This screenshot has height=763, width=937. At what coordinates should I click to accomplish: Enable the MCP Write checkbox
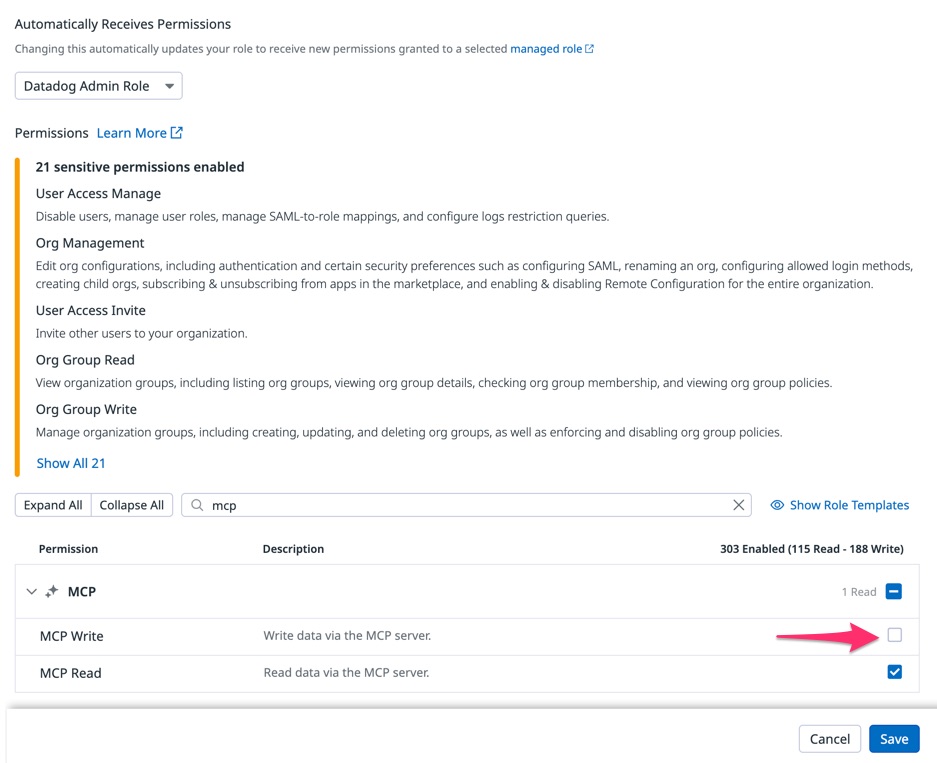click(895, 635)
